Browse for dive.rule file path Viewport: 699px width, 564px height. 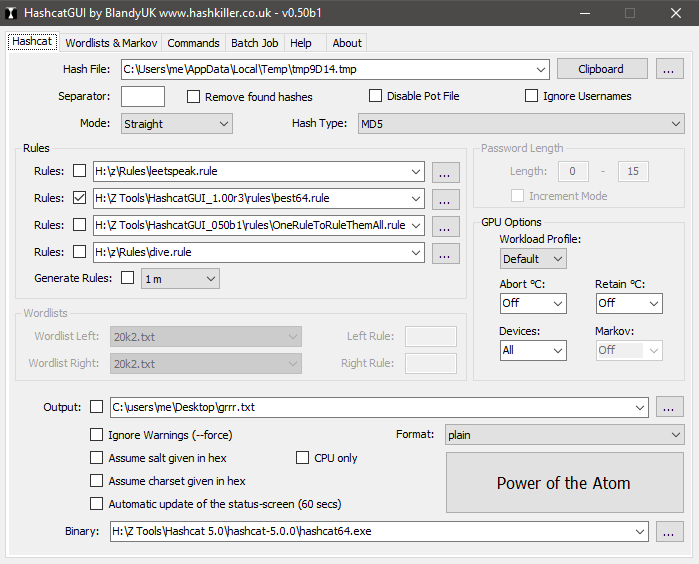tap(446, 252)
